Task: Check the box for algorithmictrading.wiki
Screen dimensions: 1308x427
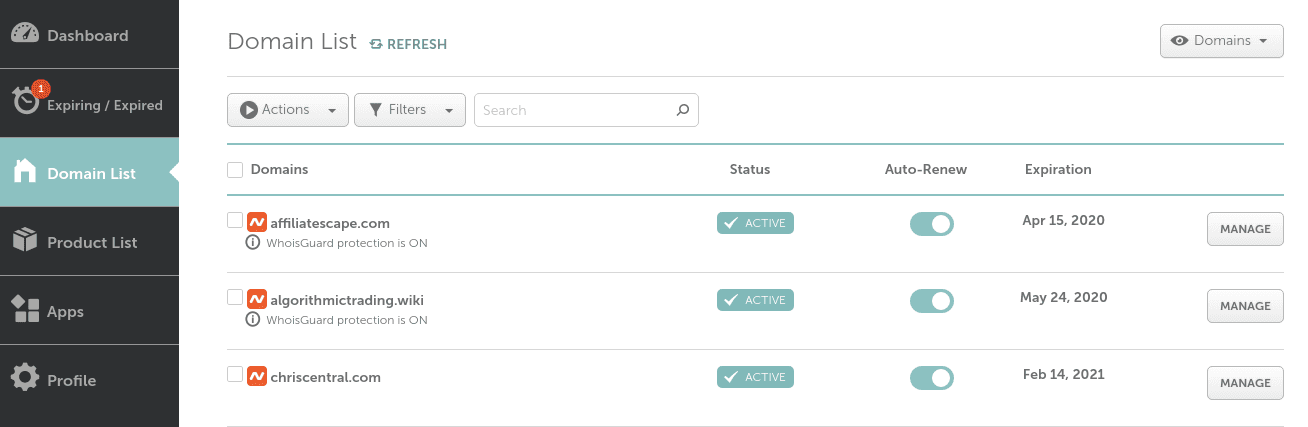Action: click(x=235, y=297)
